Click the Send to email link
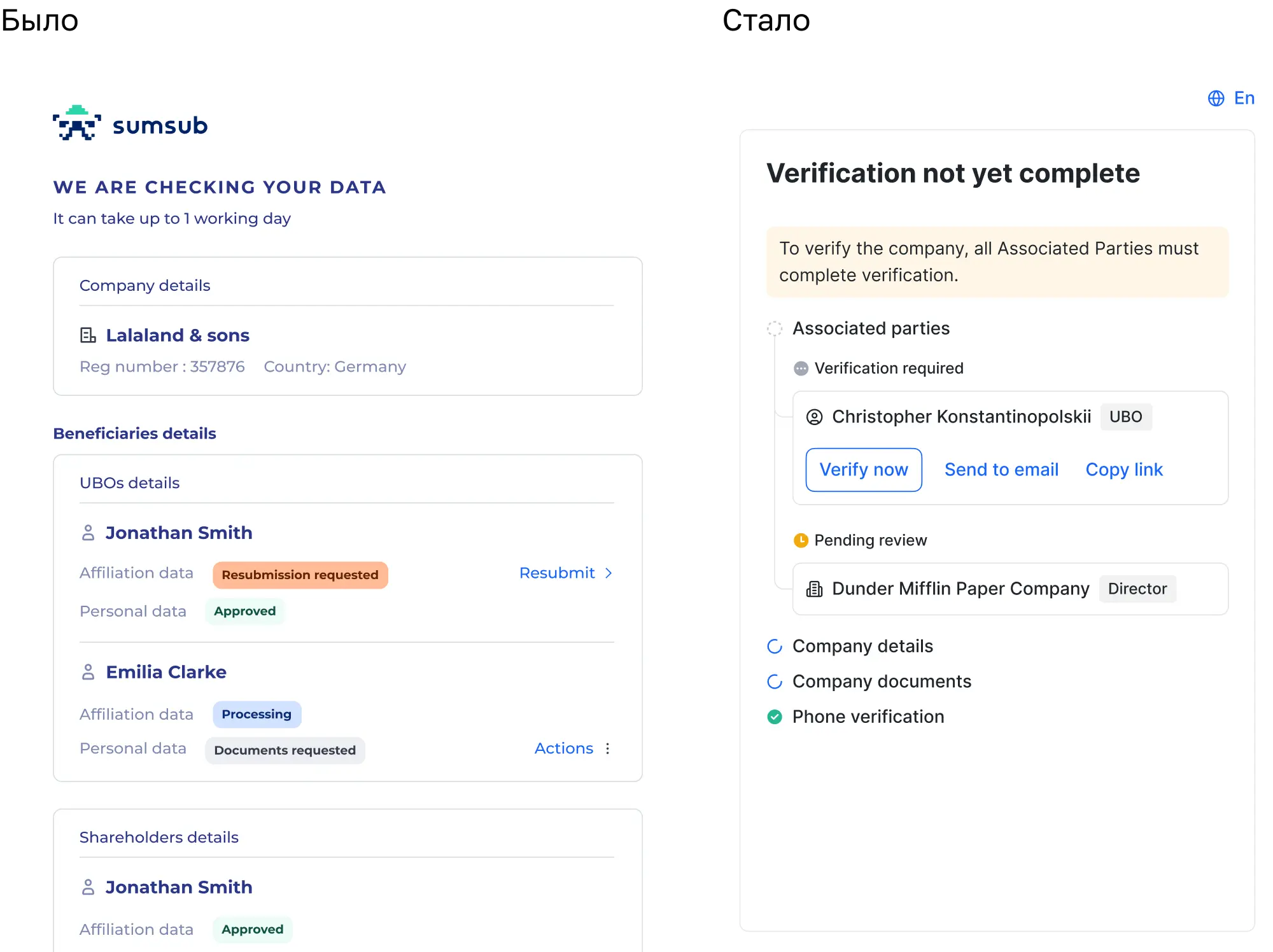The height and width of the screenshot is (952, 1273). click(1001, 470)
